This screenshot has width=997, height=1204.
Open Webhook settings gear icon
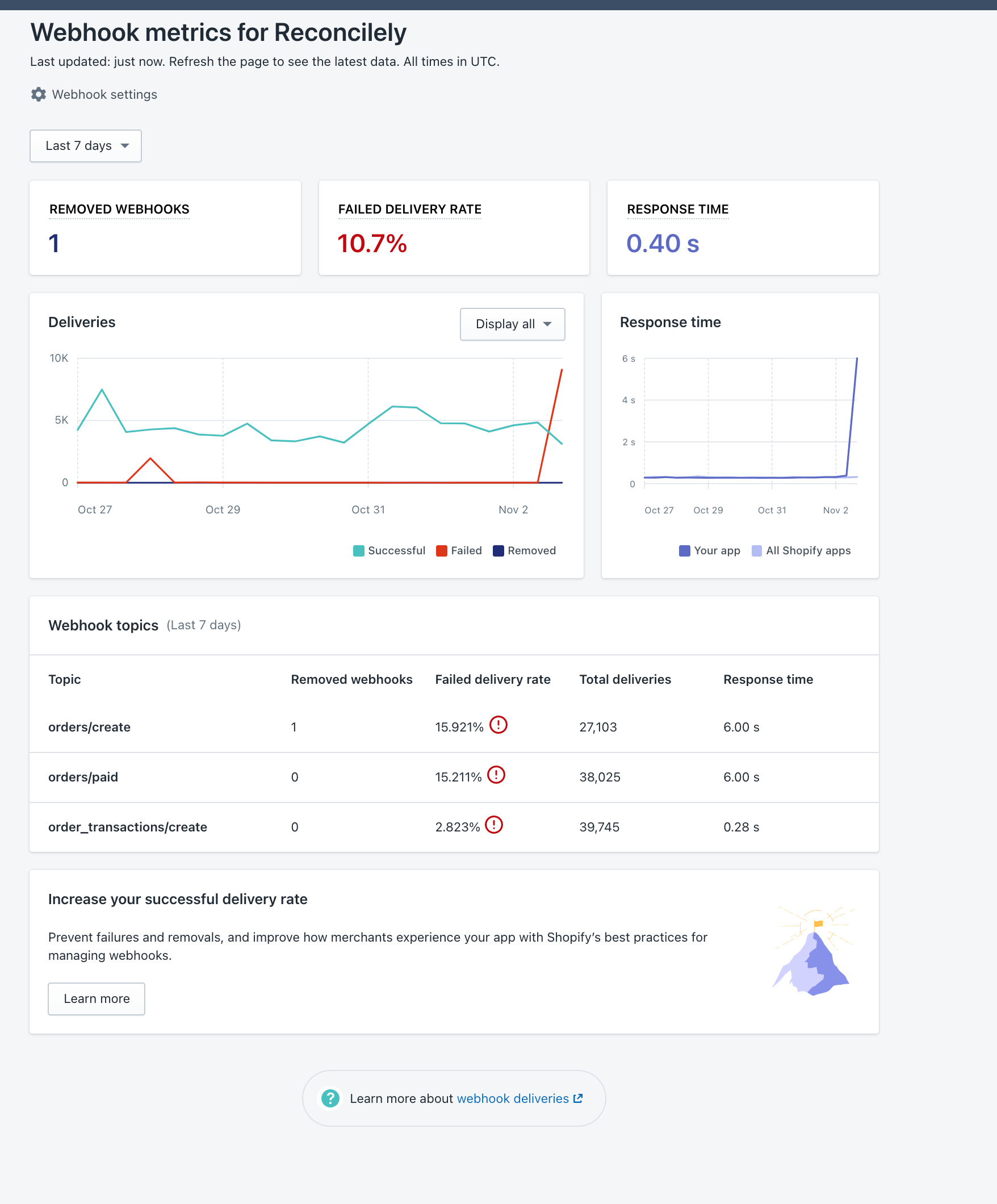point(38,95)
